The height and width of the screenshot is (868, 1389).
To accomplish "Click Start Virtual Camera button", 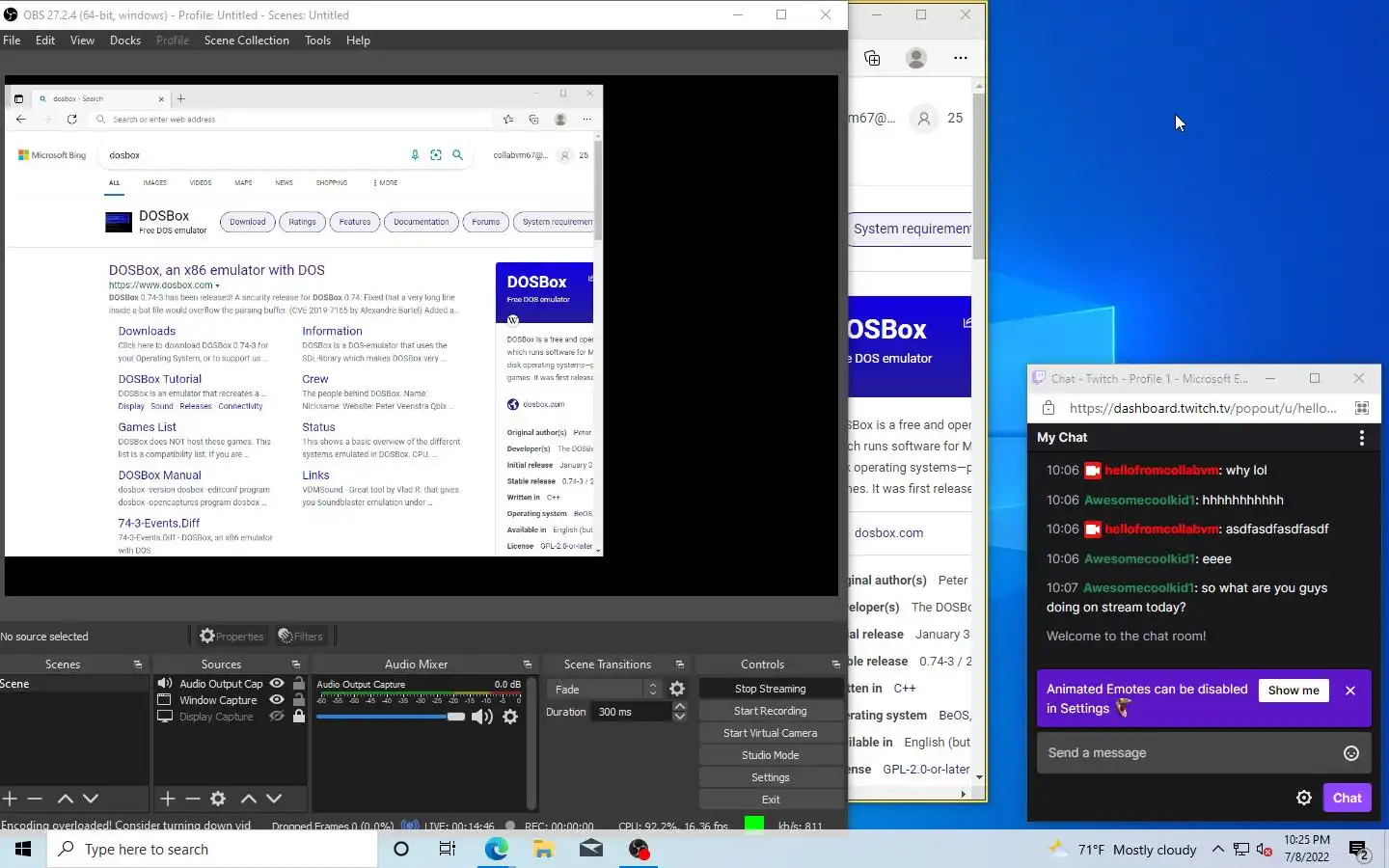I will point(770,733).
